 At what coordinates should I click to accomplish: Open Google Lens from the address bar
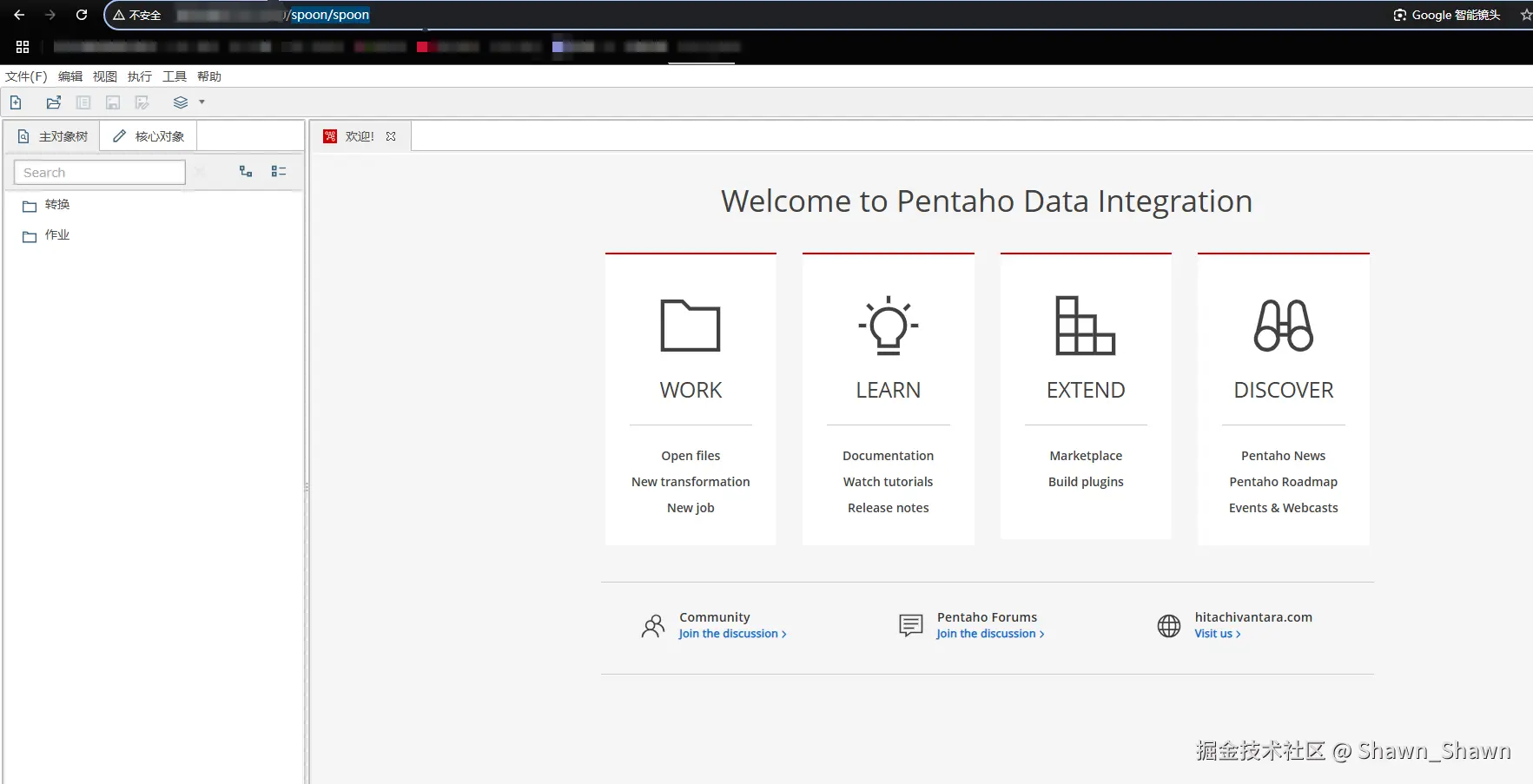(1447, 15)
